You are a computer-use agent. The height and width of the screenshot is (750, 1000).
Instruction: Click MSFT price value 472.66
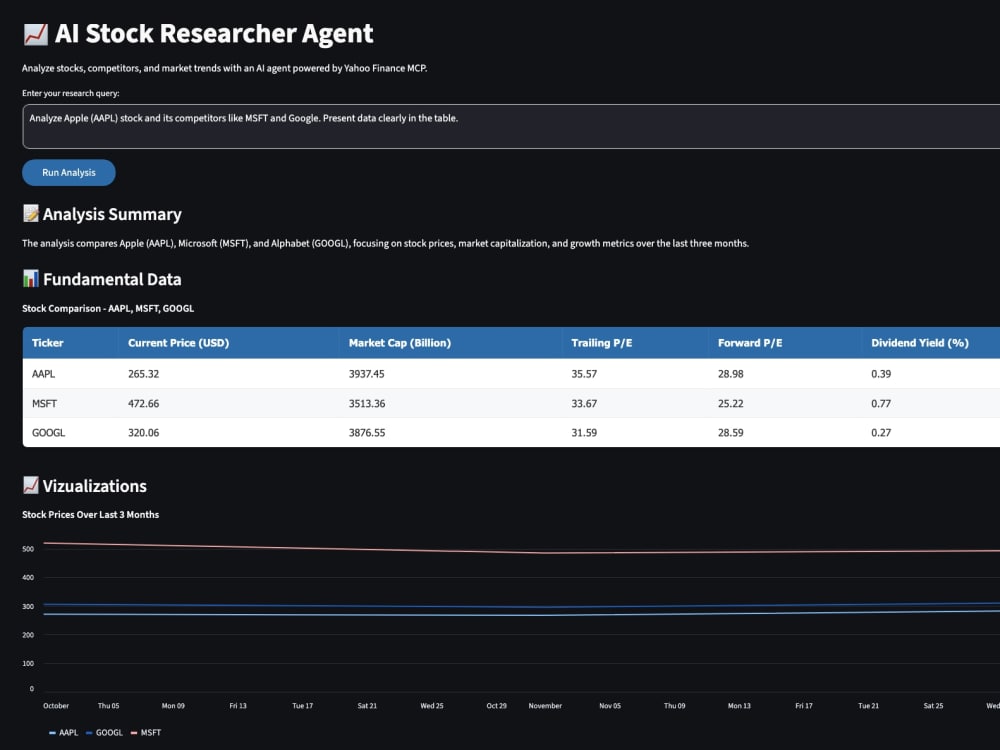click(x=143, y=403)
